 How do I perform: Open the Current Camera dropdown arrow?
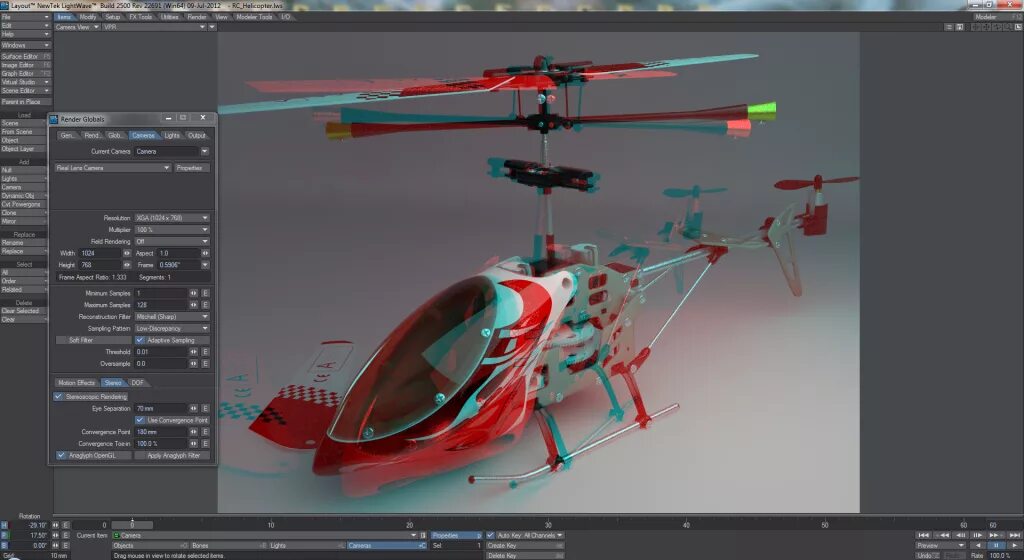[204, 151]
